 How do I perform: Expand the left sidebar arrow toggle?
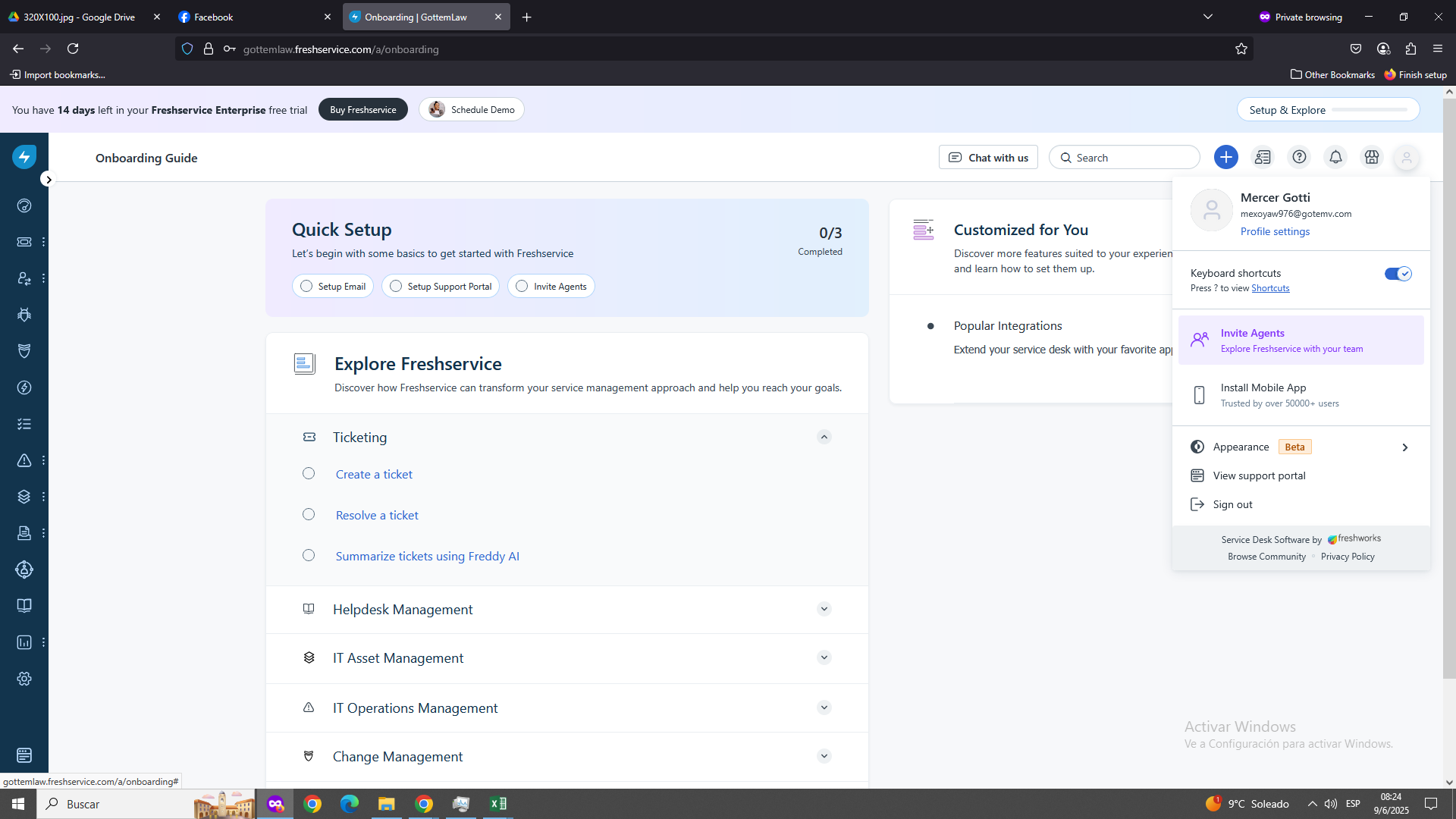pyautogui.click(x=49, y=180)
